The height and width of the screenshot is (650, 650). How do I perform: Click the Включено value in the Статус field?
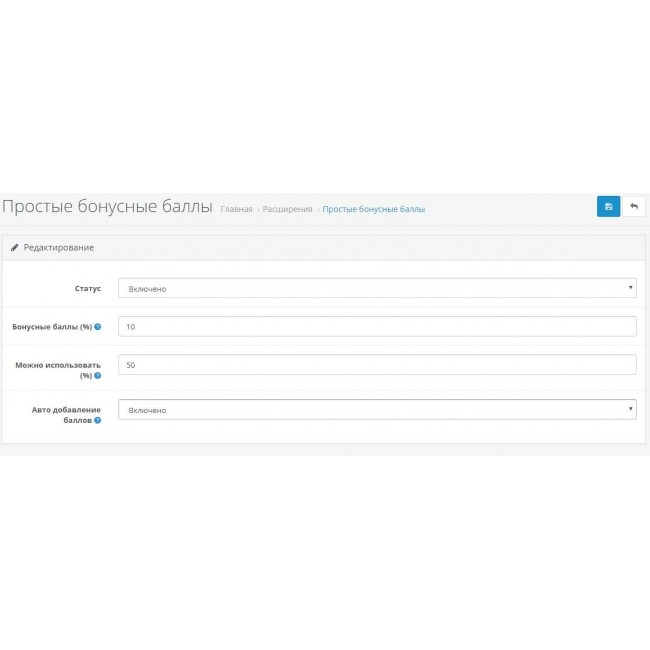[x=148, y=289]
